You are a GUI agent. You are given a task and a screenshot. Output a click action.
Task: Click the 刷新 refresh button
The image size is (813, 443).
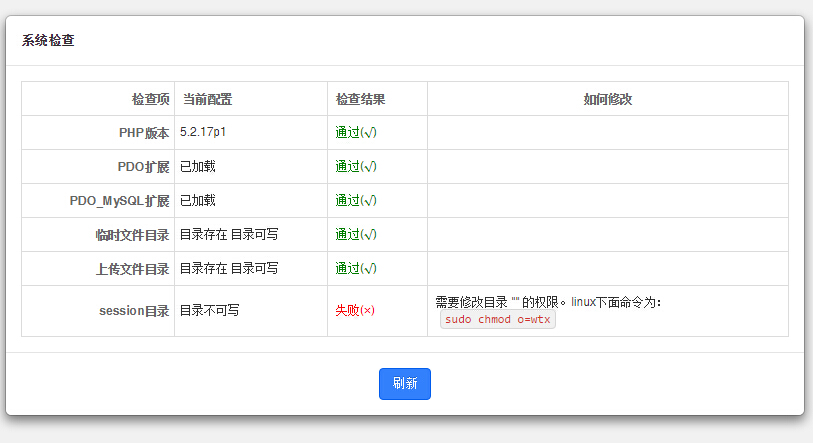tap(404, 384)
